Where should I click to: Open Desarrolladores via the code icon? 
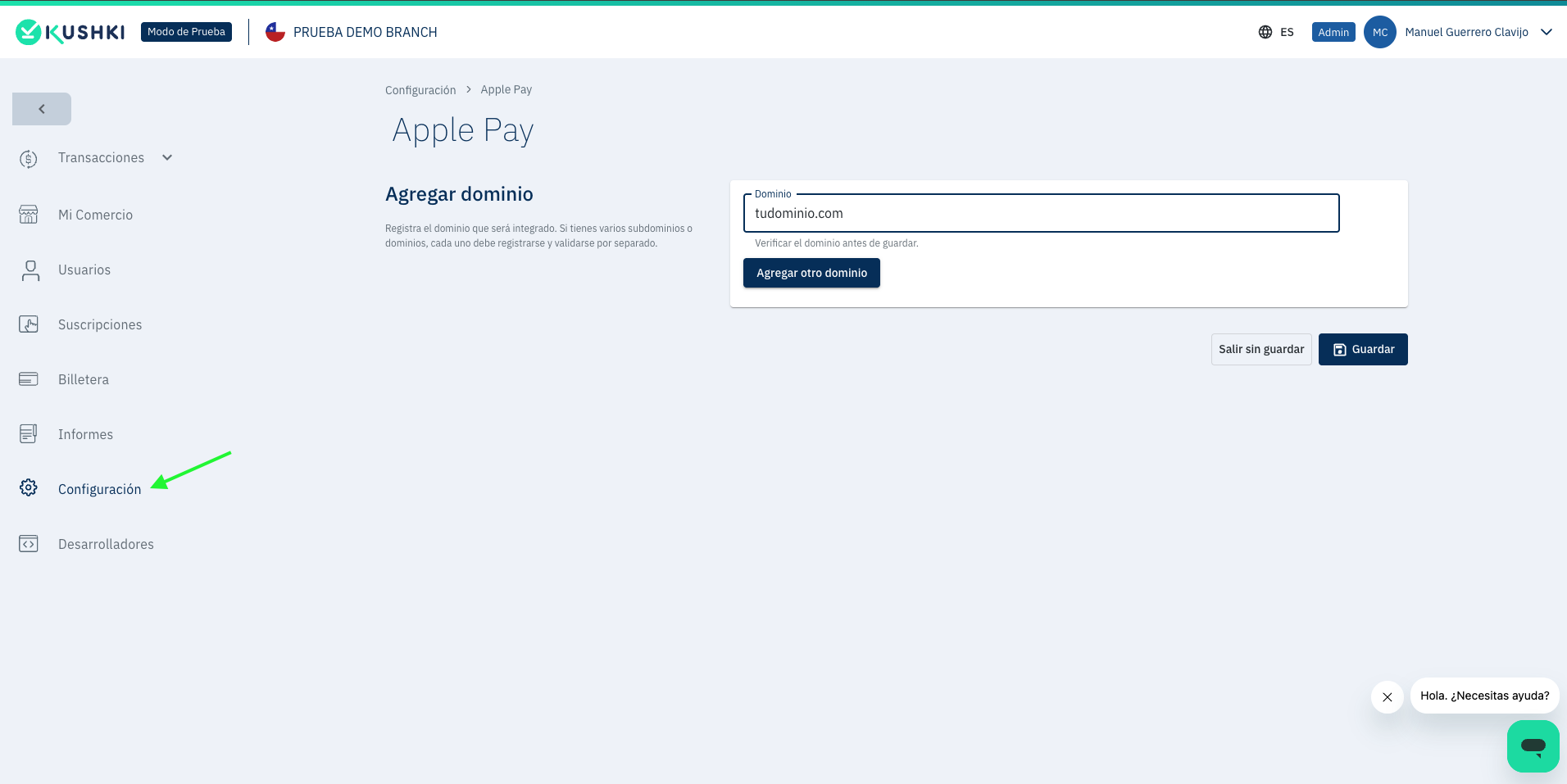click(x=28, y=543)
